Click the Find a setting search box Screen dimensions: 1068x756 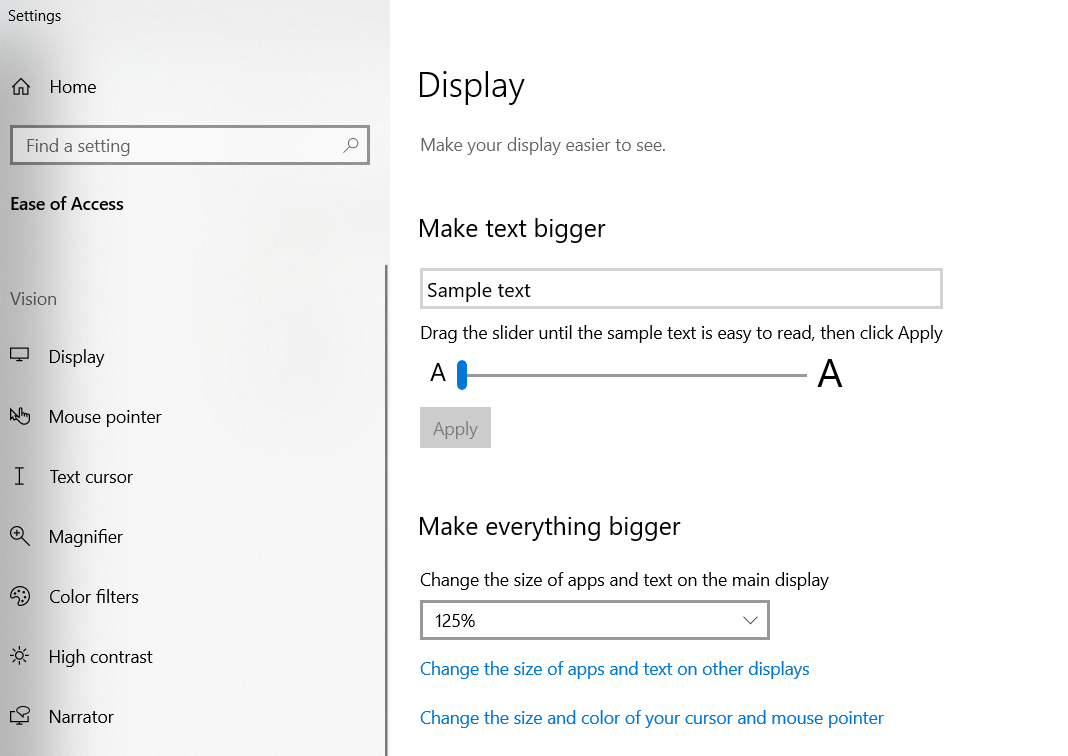190,145
